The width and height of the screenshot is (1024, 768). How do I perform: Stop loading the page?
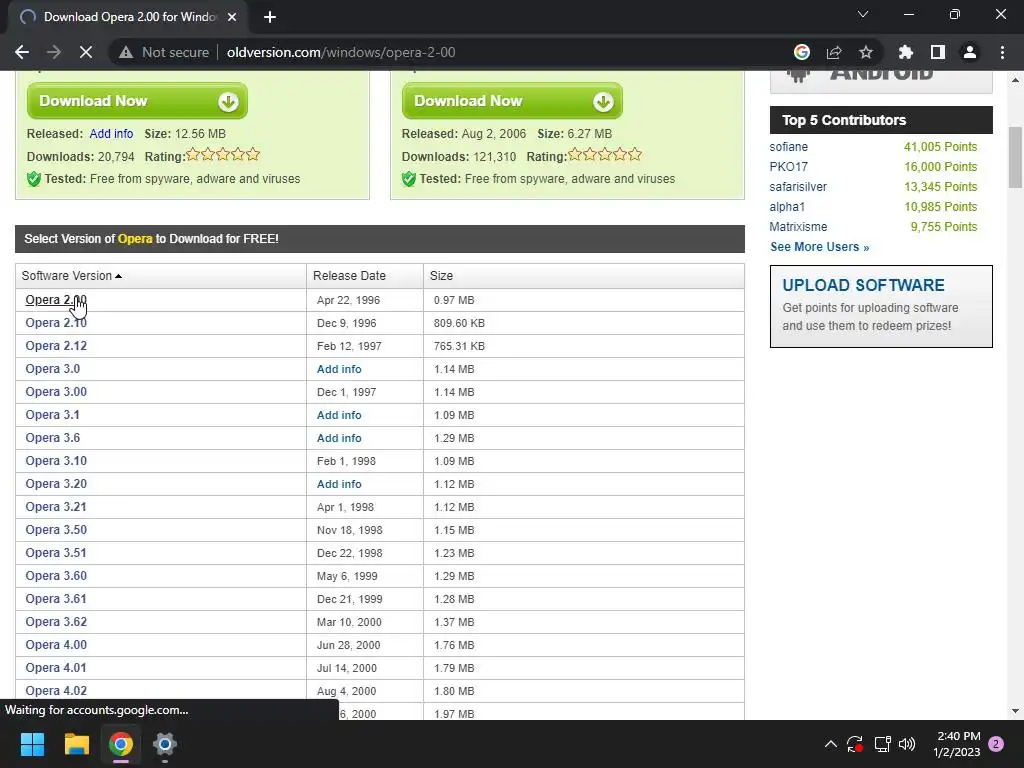pyautogui.click(x=86, y=52)
